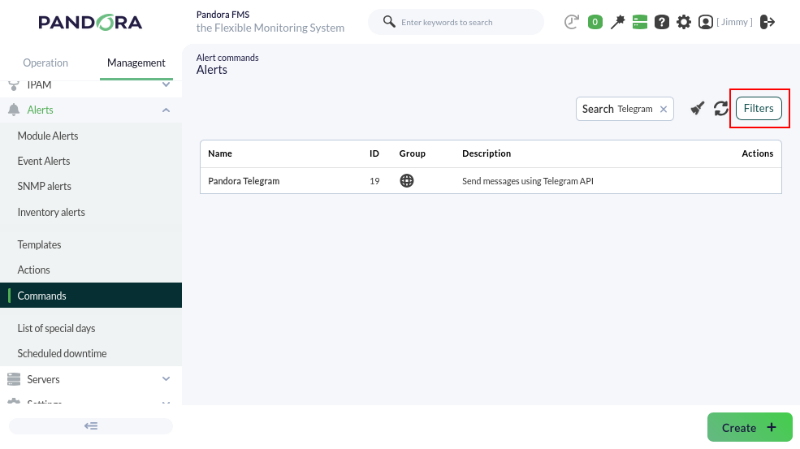This screenshot has width=800, height=449.
Task: Click the Actions column header
Action: [757, 154]
